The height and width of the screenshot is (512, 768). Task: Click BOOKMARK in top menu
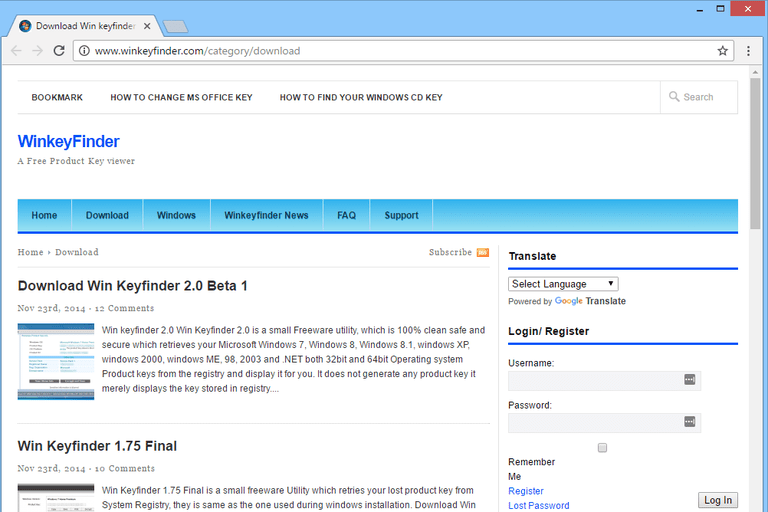[x=57, y=98]
